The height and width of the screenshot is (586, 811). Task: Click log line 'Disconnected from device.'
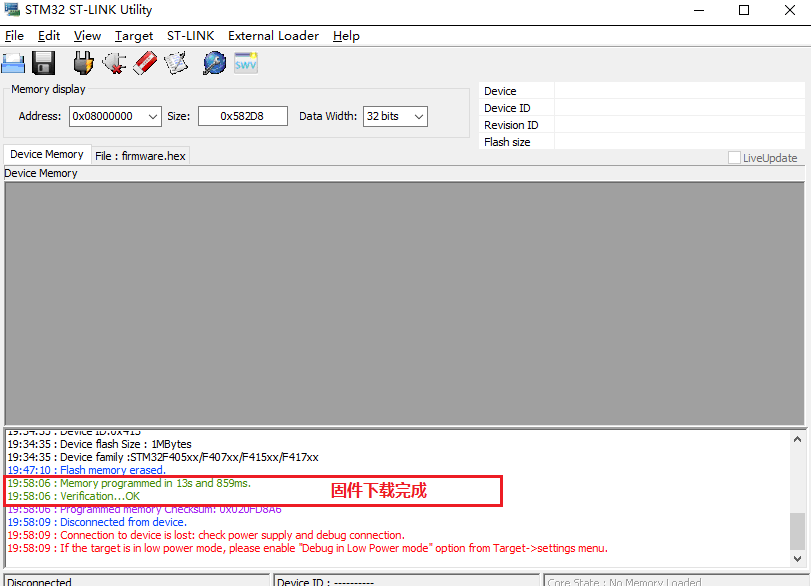pos(97,522)
